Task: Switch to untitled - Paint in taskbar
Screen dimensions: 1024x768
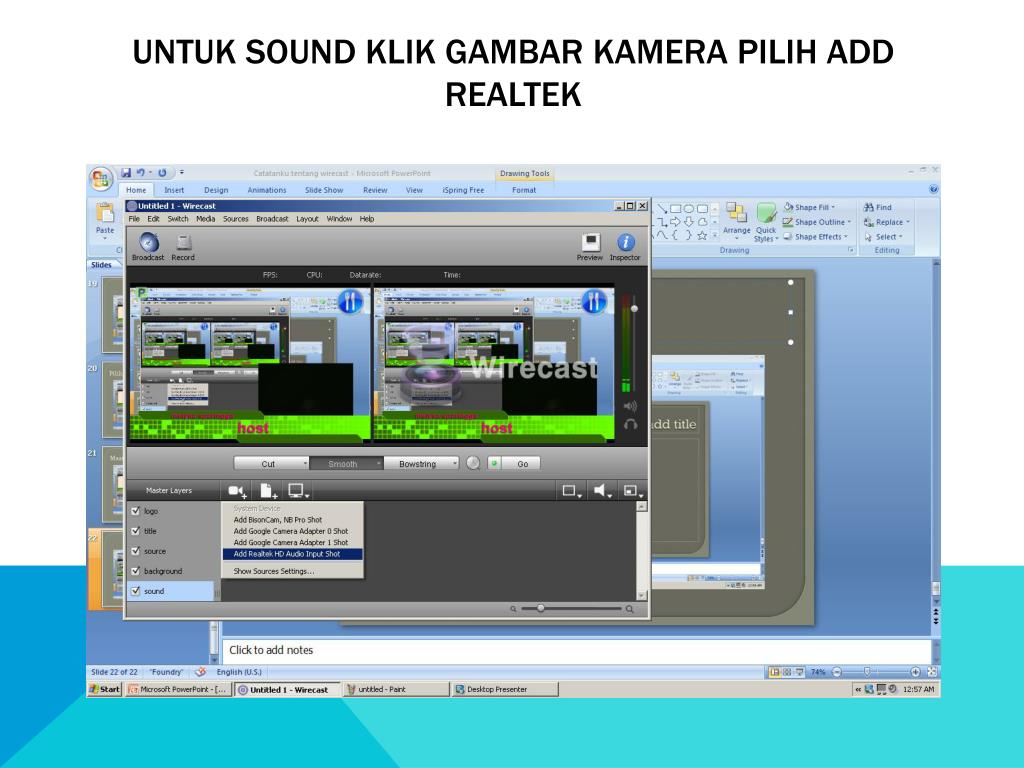Action: point(396,689)
